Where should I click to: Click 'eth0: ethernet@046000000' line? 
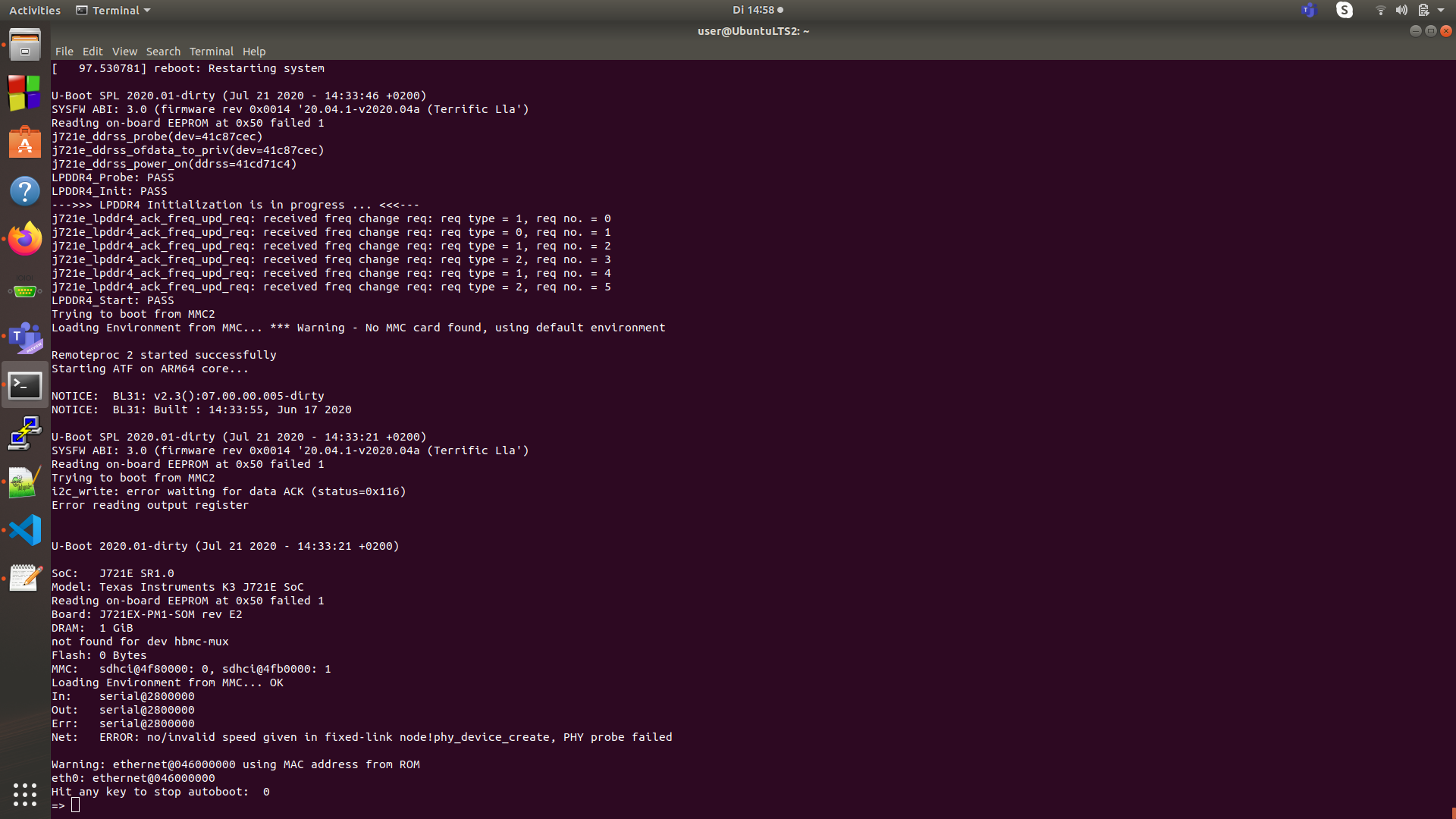(133, 778)
